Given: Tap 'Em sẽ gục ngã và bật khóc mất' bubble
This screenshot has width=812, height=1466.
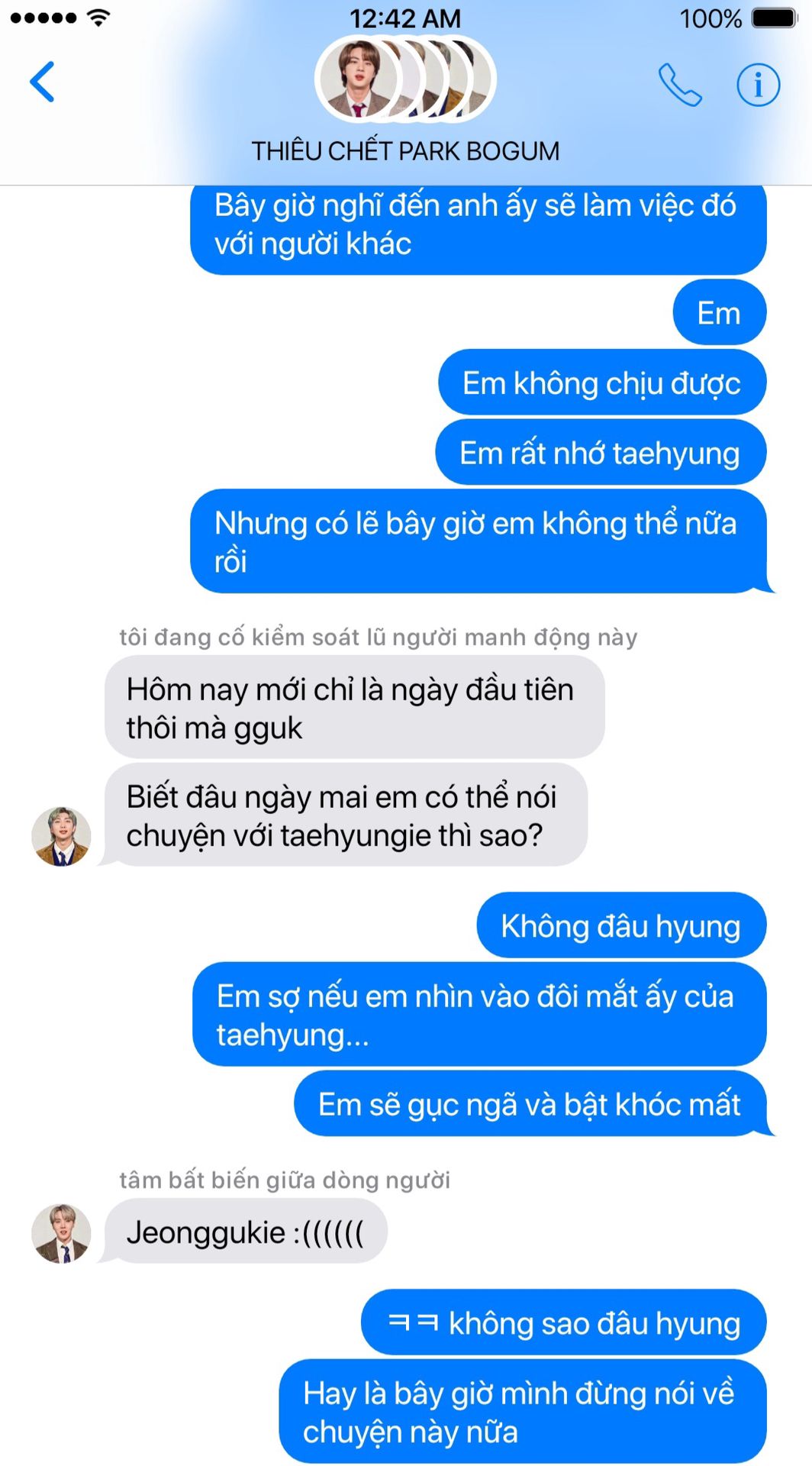Looking at the screenshot, I should point(530,1104).
